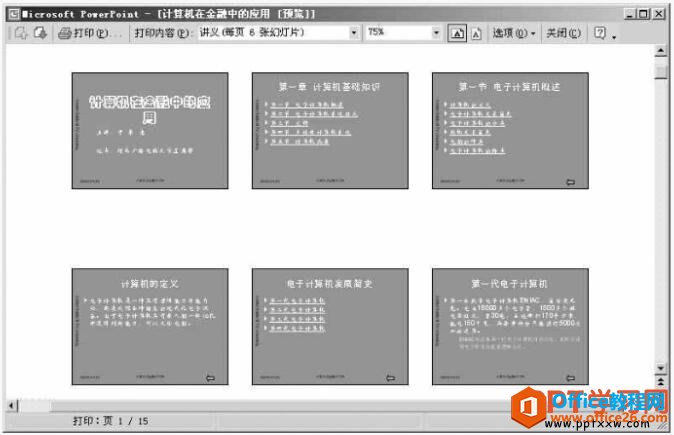Click return arrow icon on 电子计算机发展简史 slide
Screen dimensions: 674x435
point(390,378)
